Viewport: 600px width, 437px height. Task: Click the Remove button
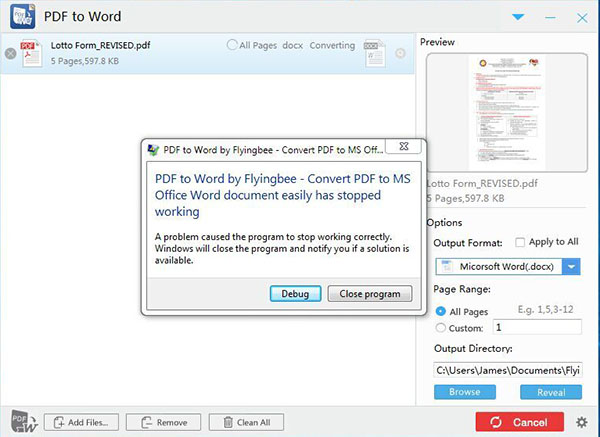coord(163,422)
